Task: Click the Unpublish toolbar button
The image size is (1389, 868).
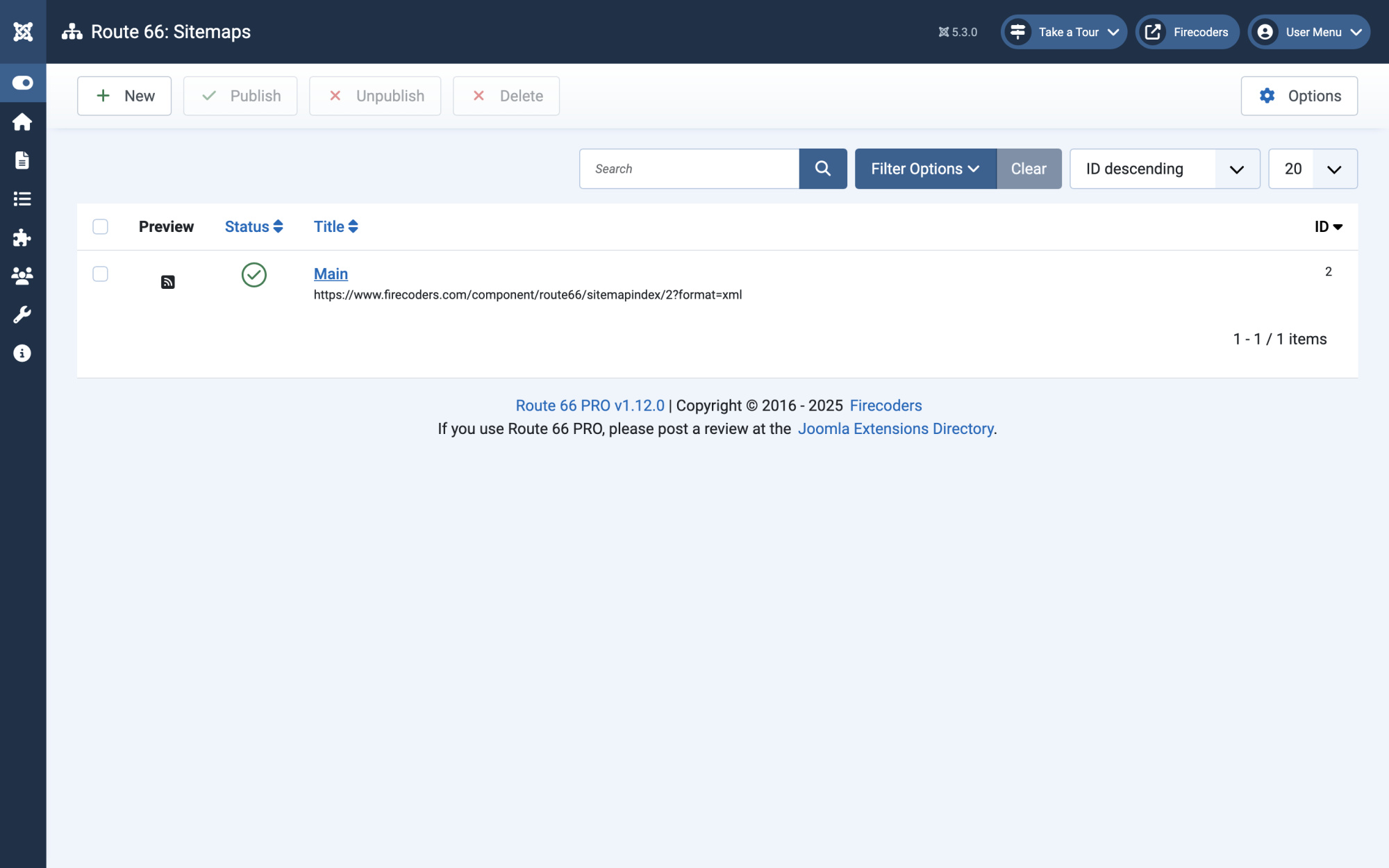Action: pyautogui.click(x=375, y=96)
